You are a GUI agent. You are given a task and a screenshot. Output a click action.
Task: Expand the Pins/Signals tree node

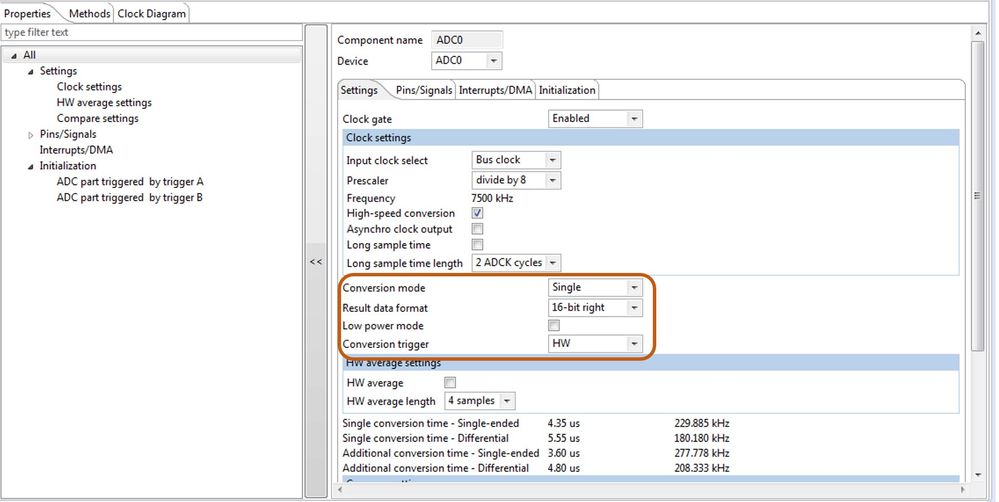31,135
